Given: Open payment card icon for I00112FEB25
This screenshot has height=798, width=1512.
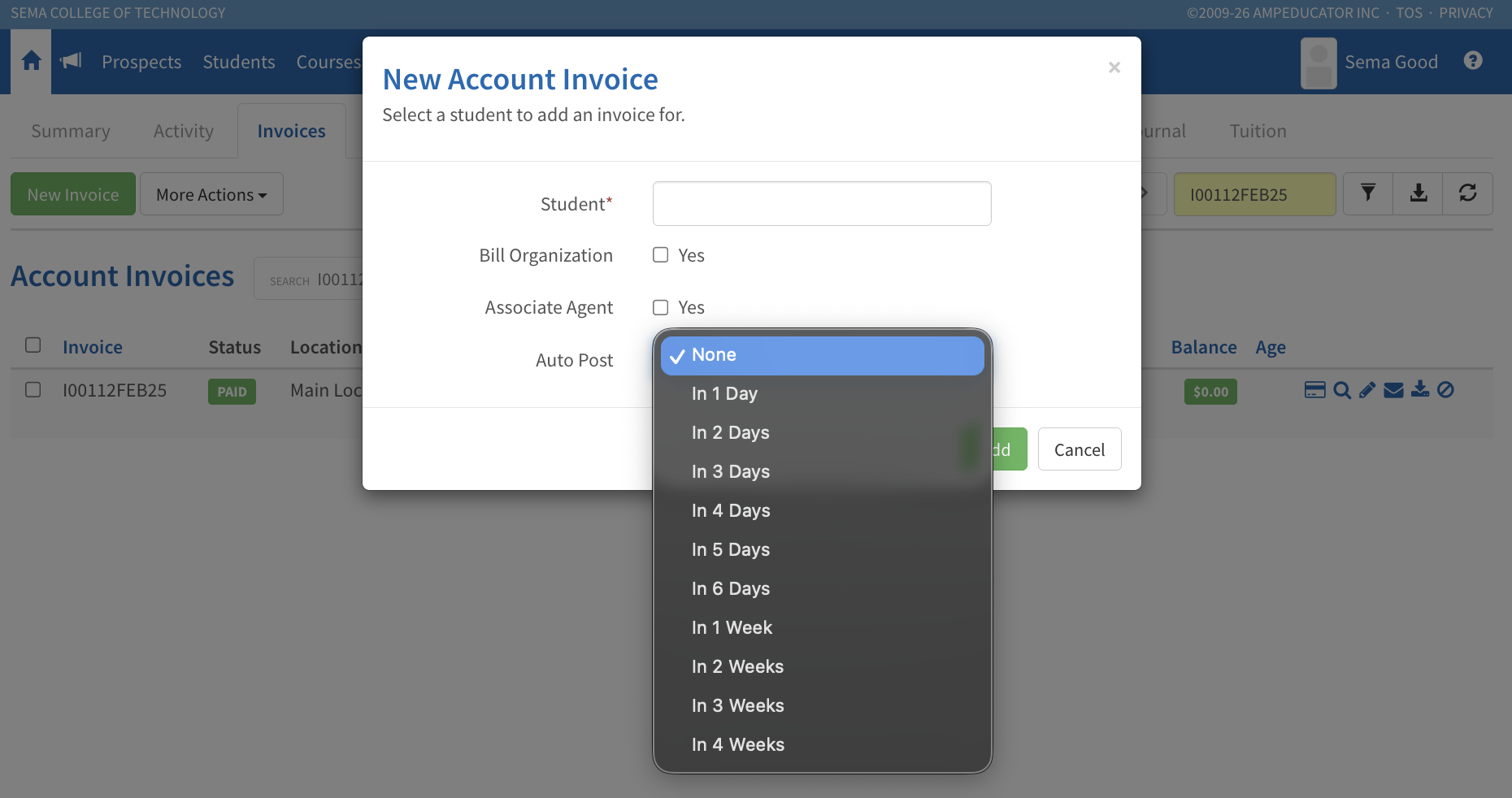Looking at the screenshot, I should click(x=1314, y=390).
